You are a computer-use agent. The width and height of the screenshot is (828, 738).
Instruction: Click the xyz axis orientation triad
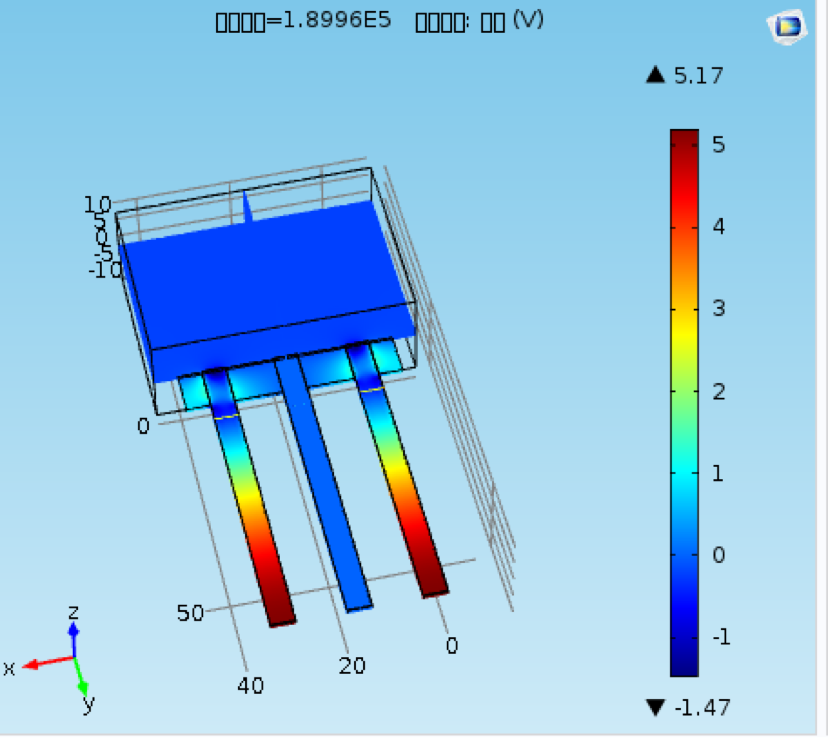tap(50, 660)
